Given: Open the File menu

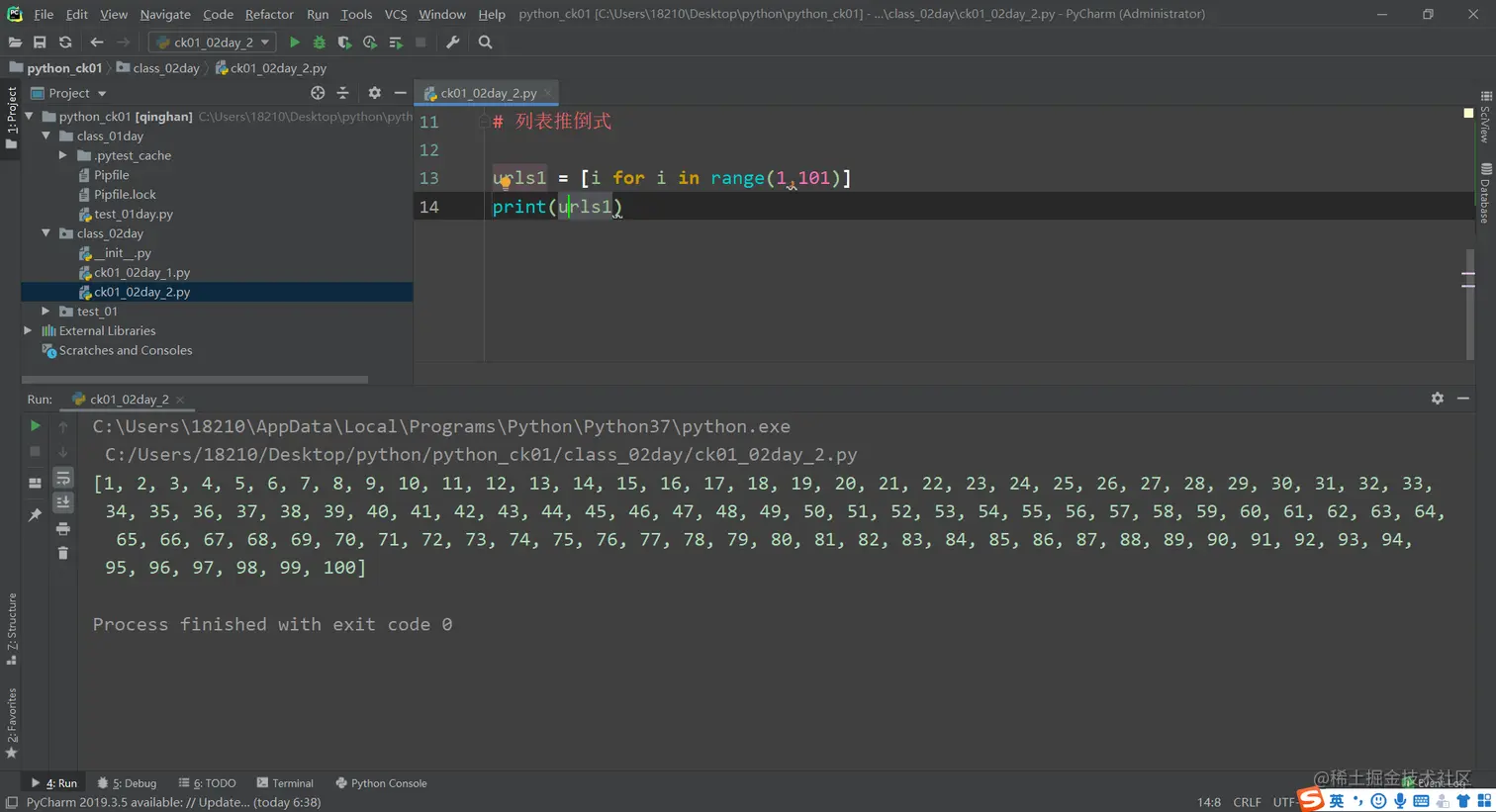Looking at the screenshot, I should coord(44,14).
